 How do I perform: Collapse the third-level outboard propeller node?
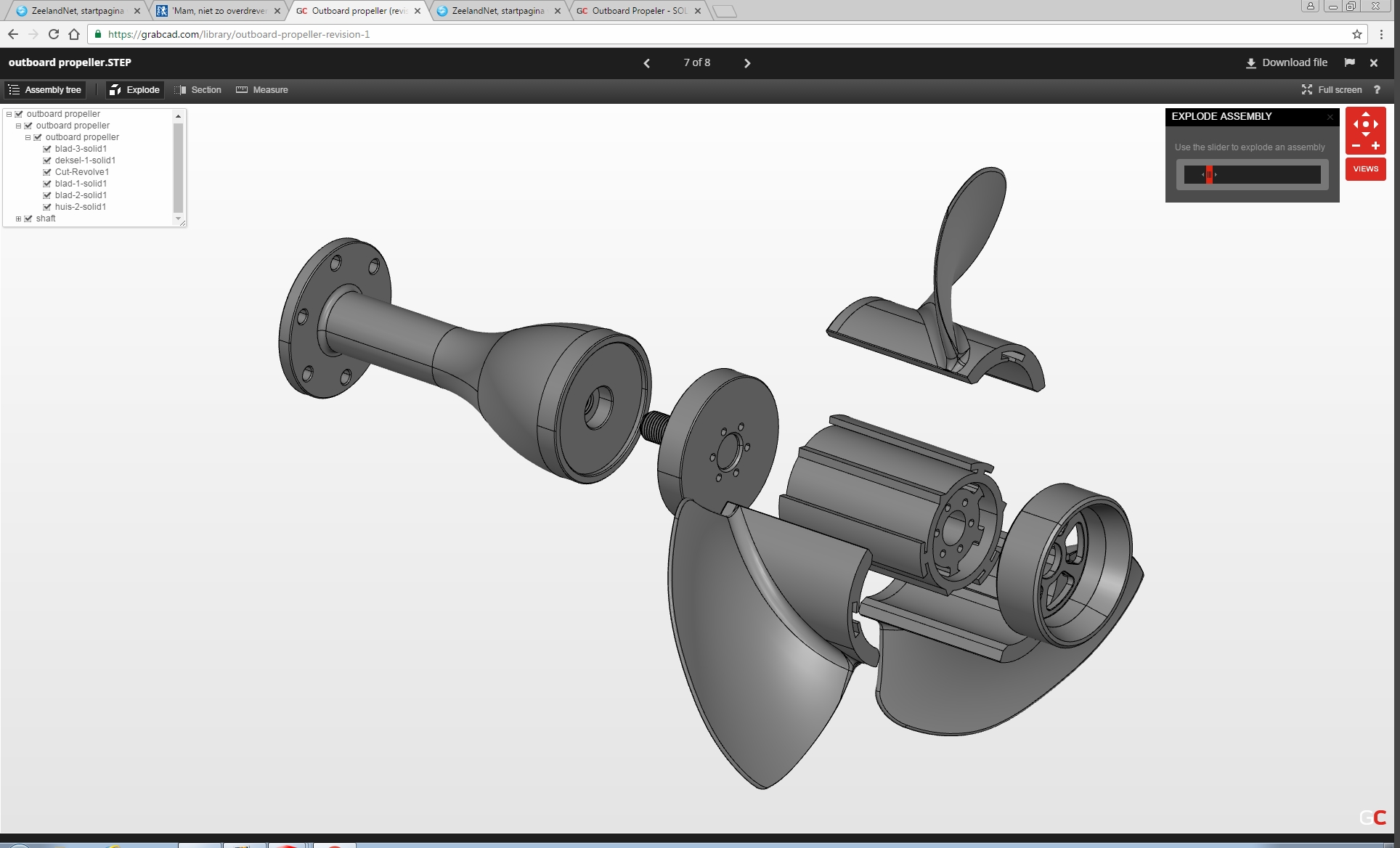[28, 137]
